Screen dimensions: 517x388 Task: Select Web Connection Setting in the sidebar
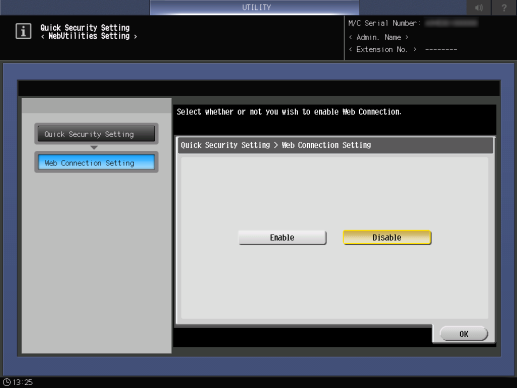click(96, 163)
